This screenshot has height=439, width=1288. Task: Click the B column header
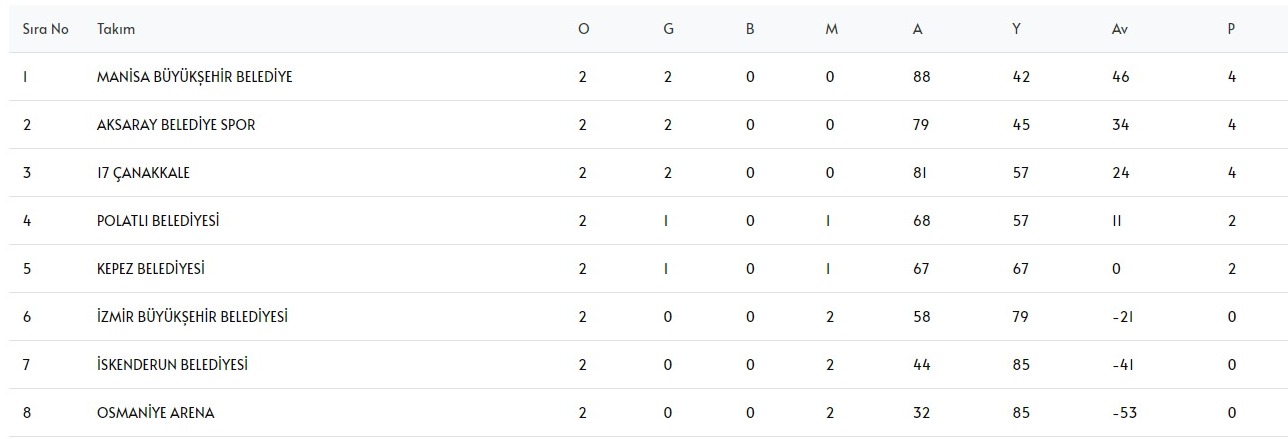point(750,29)
